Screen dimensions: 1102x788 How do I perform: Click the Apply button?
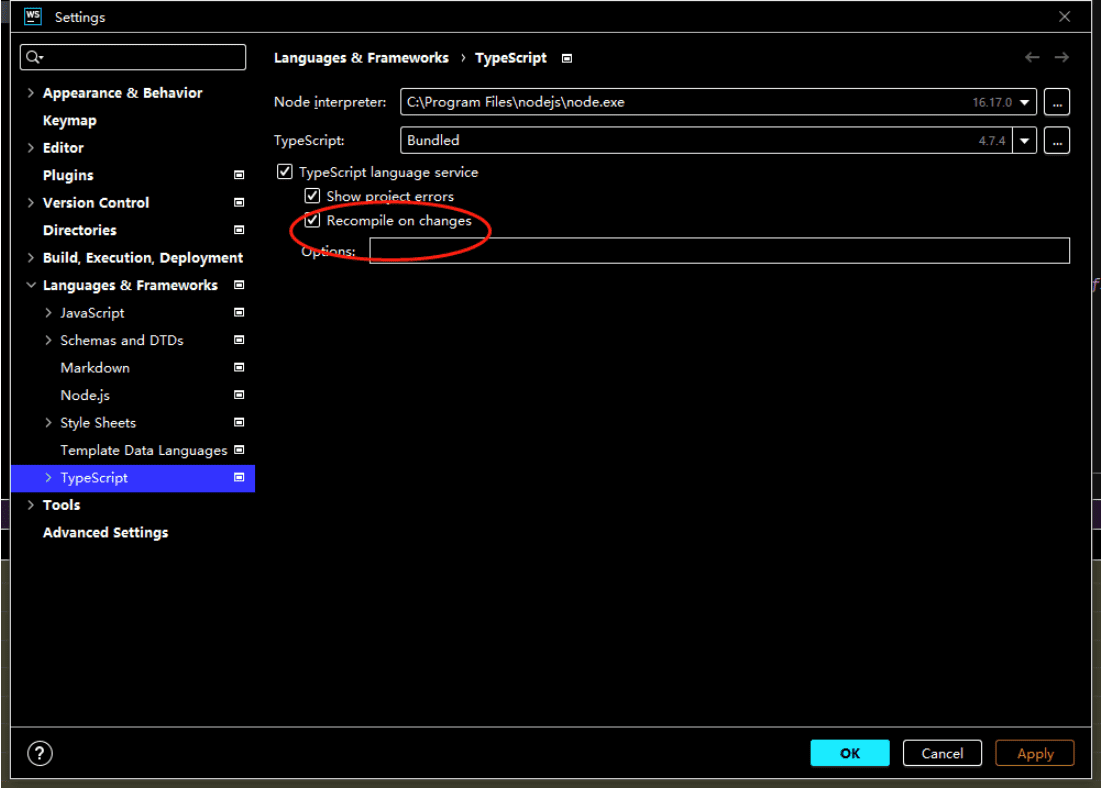pos(1035,753)
